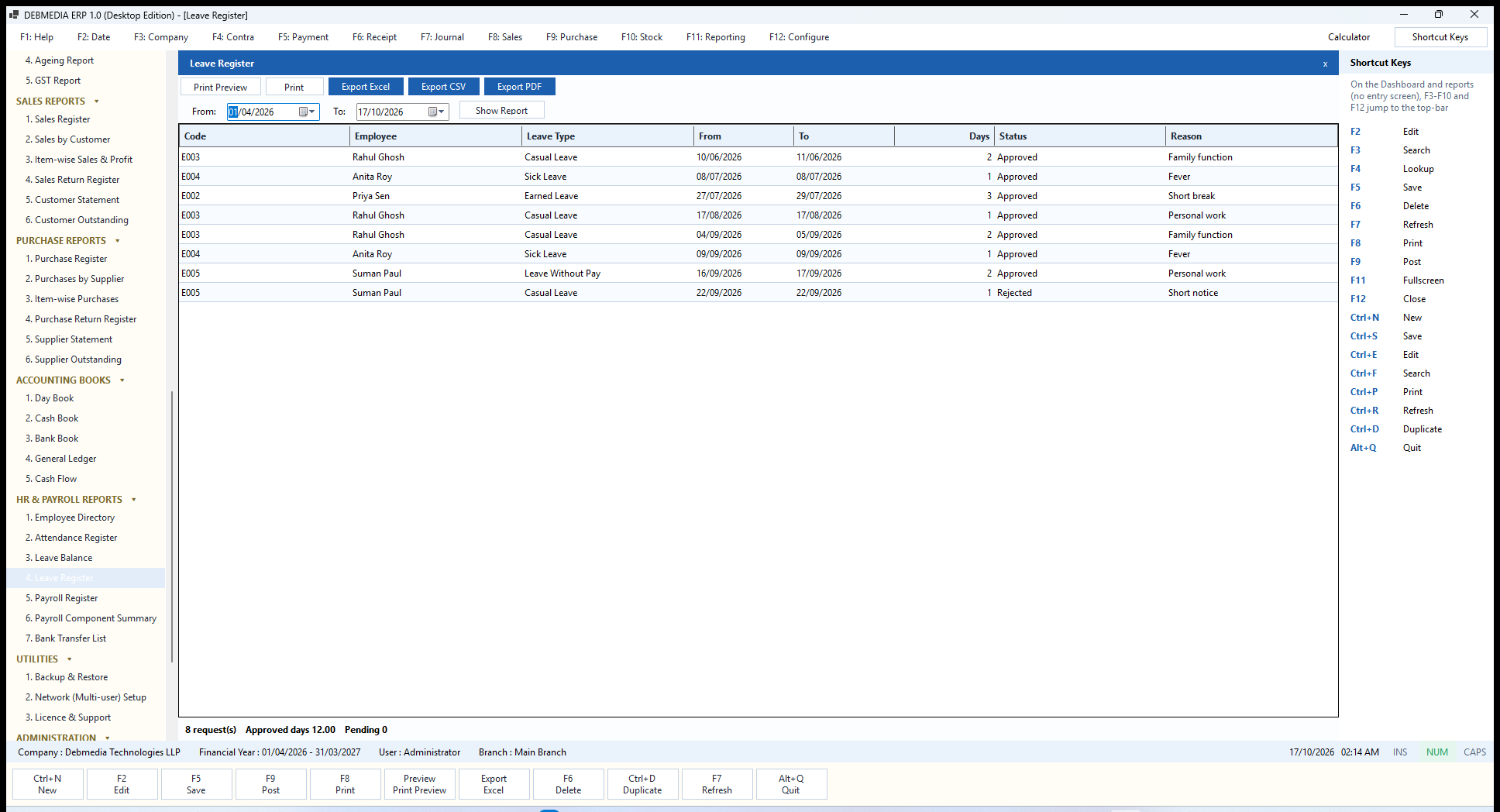Select the row with Rejected status
1500x812 pixels.
click(758, 293)
